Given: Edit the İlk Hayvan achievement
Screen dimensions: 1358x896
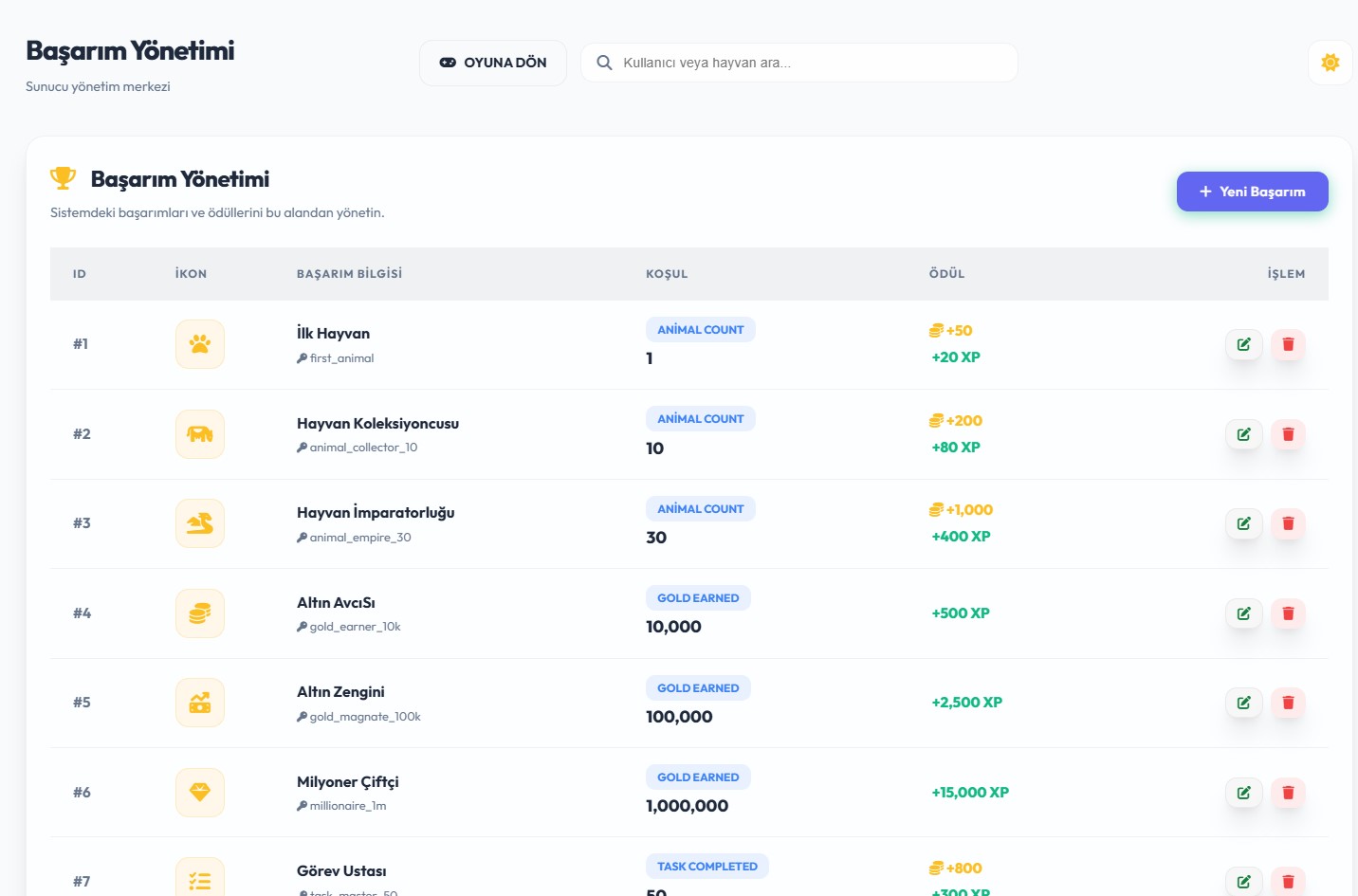Looking at the screenshot, I should (1243, 344).
